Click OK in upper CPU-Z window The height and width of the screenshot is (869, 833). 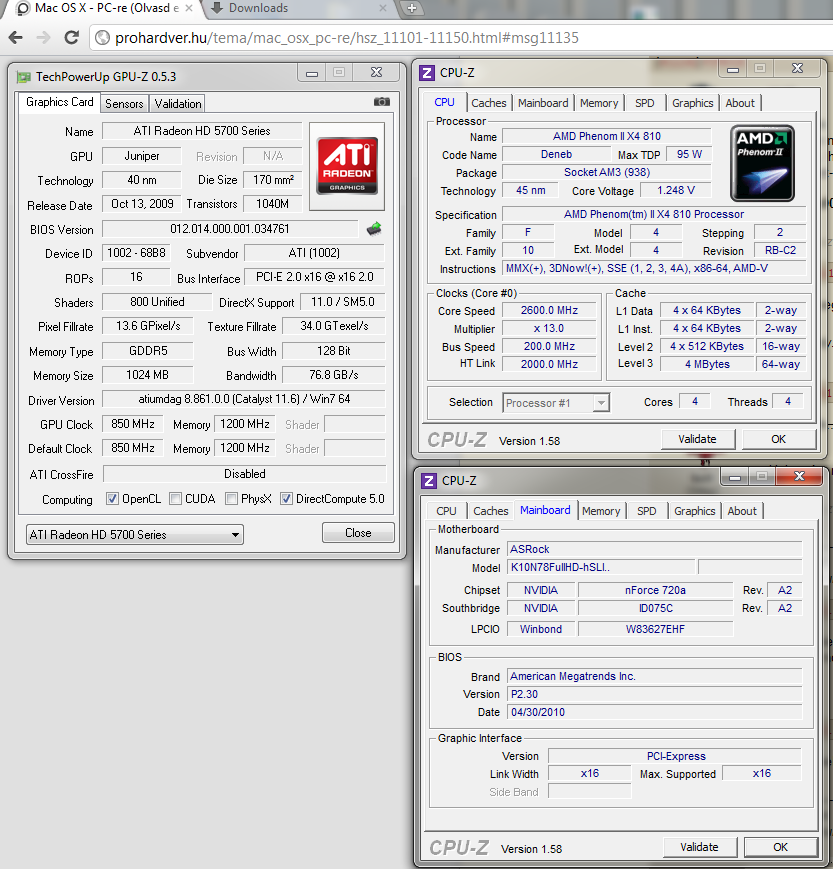point(779,439)
